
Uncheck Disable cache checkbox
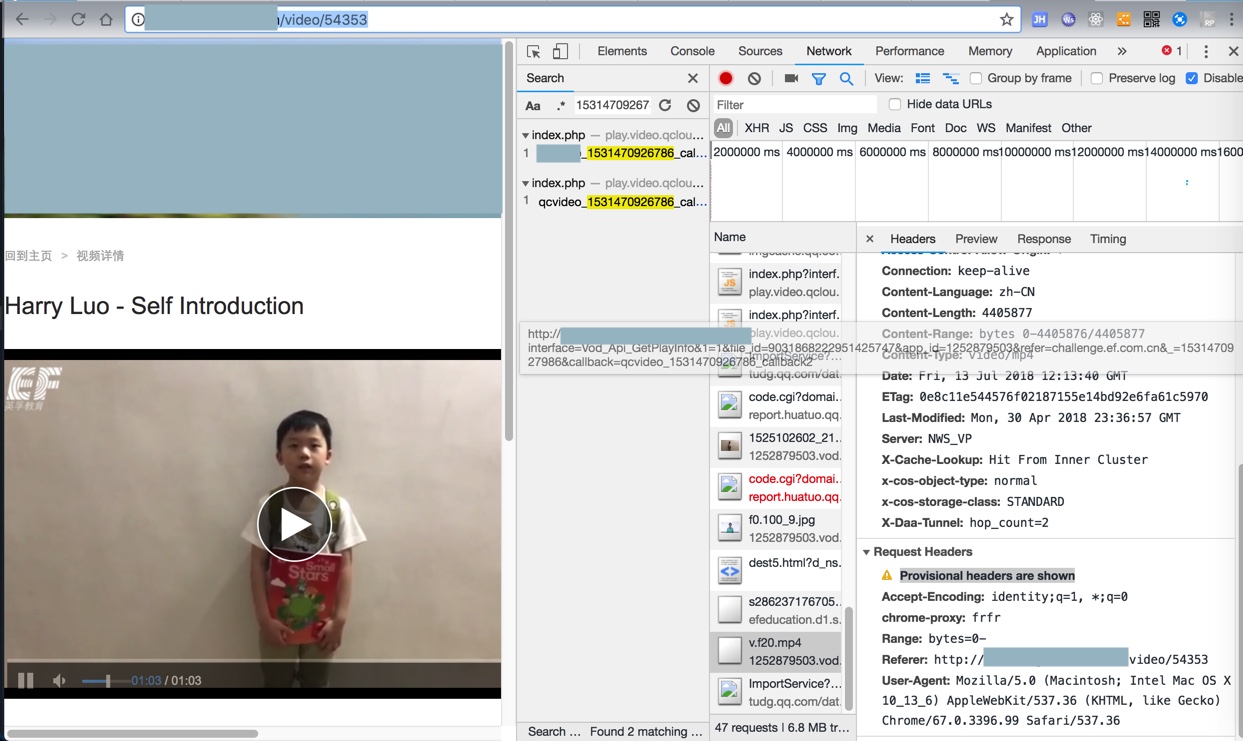point(1192,78)
